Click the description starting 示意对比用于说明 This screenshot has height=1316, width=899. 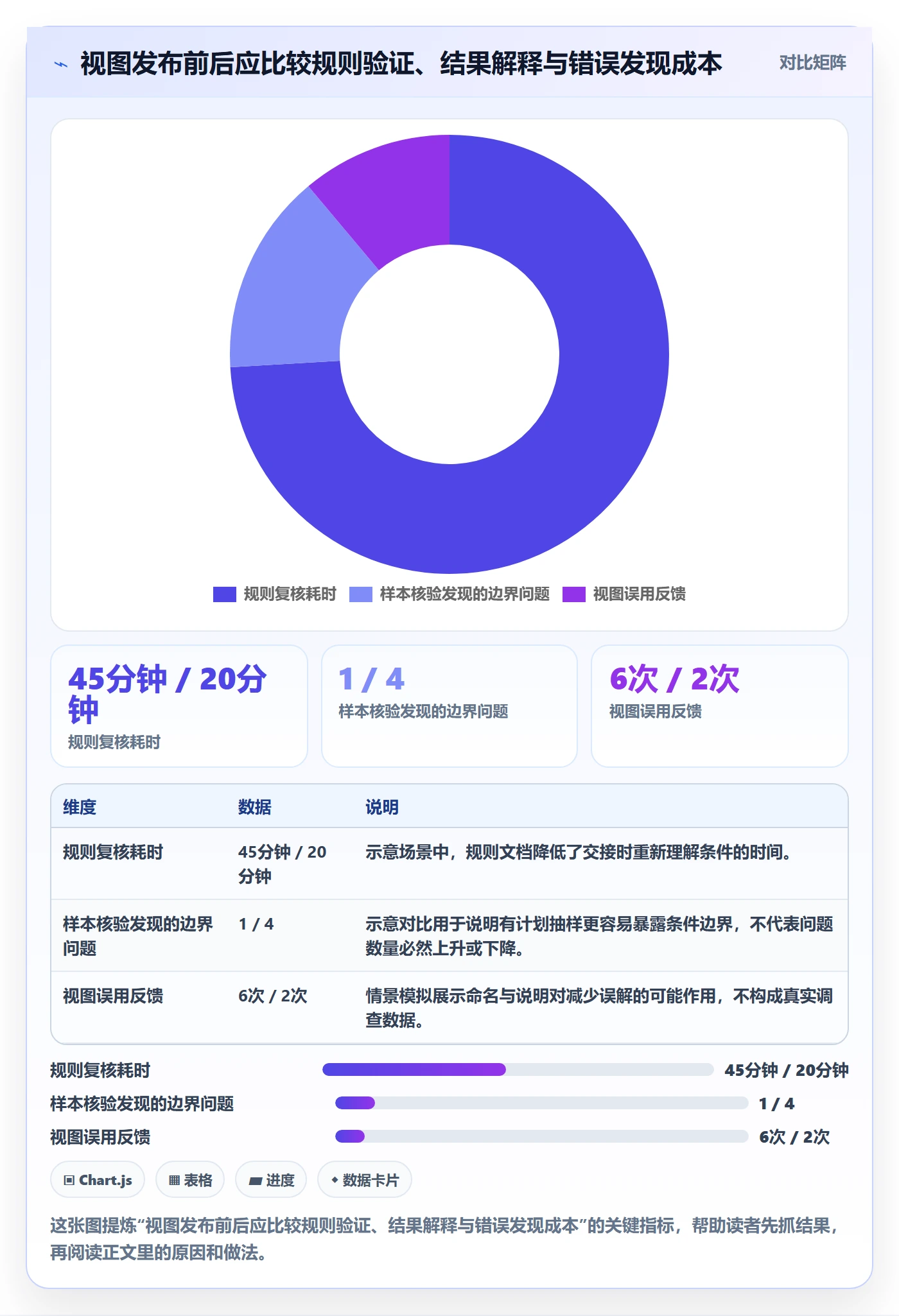coord(599,936)
